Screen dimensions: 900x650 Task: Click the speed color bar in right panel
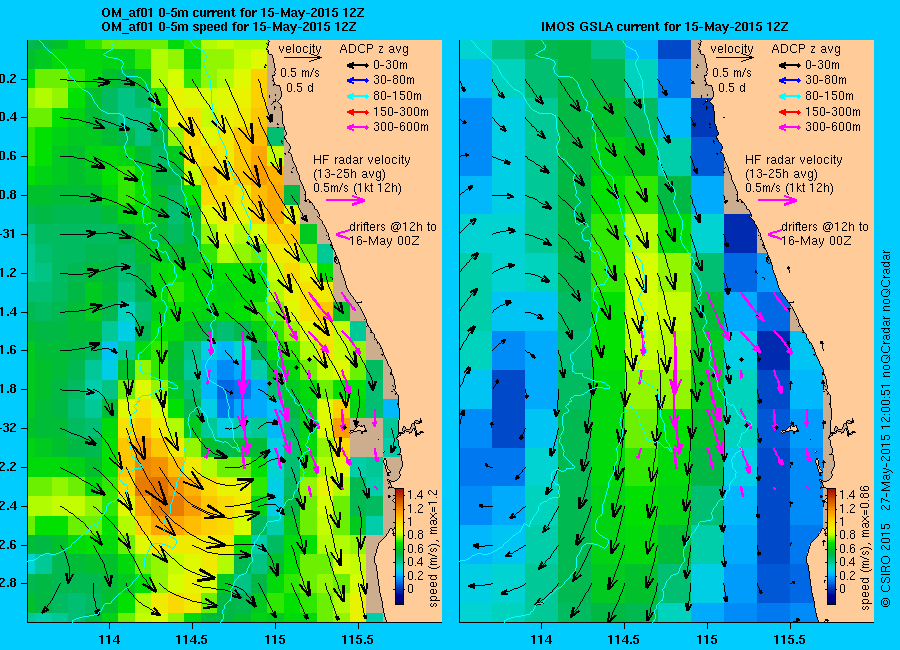(831, 546)
